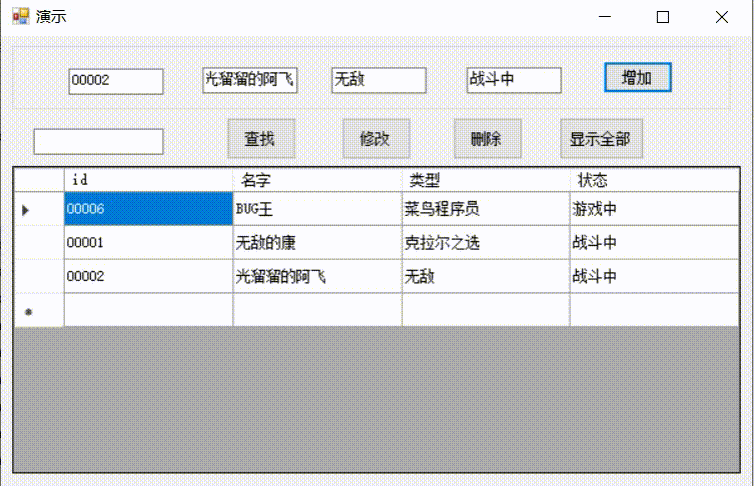Click the empty search text box
Viewport: 754px width, 486px height.
pos(99,141)
